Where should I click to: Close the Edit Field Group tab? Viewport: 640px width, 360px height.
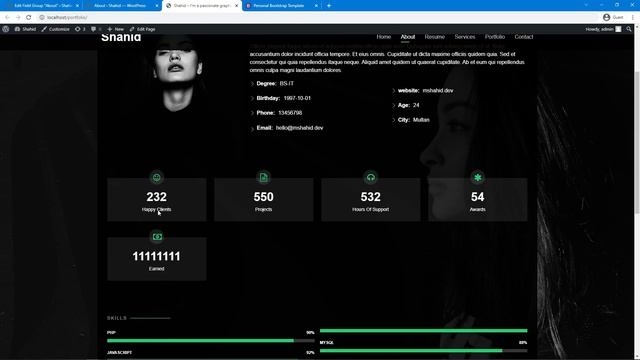pos(77,6)
